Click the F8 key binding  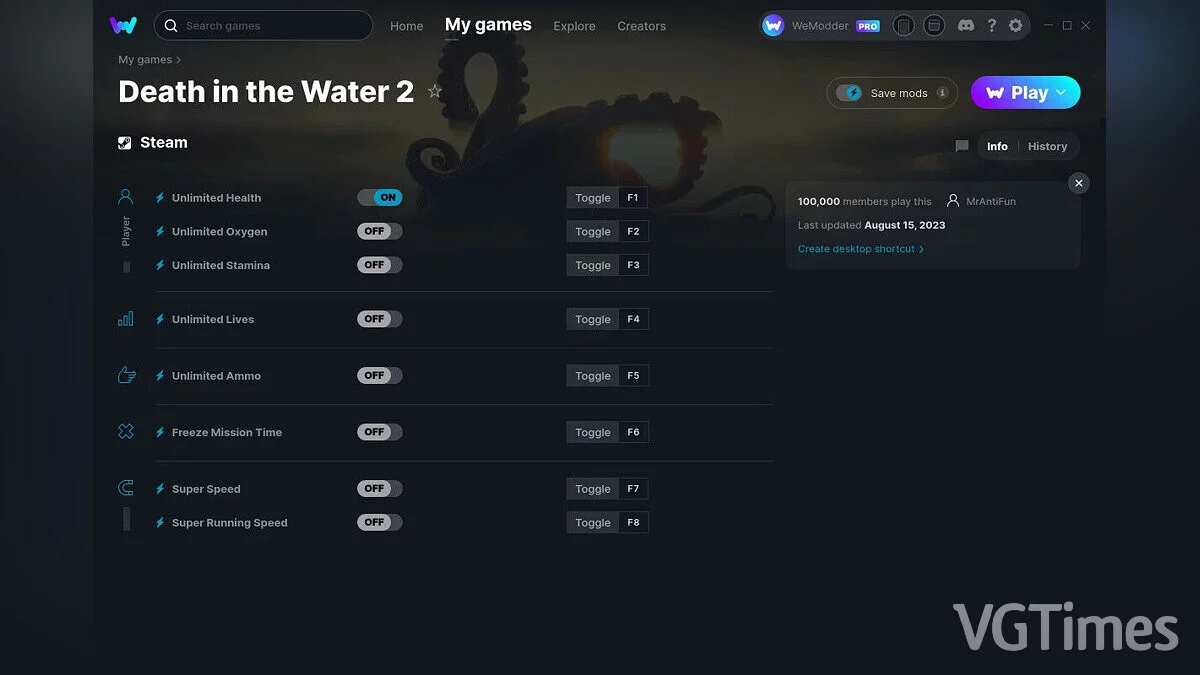coord(633,522)
